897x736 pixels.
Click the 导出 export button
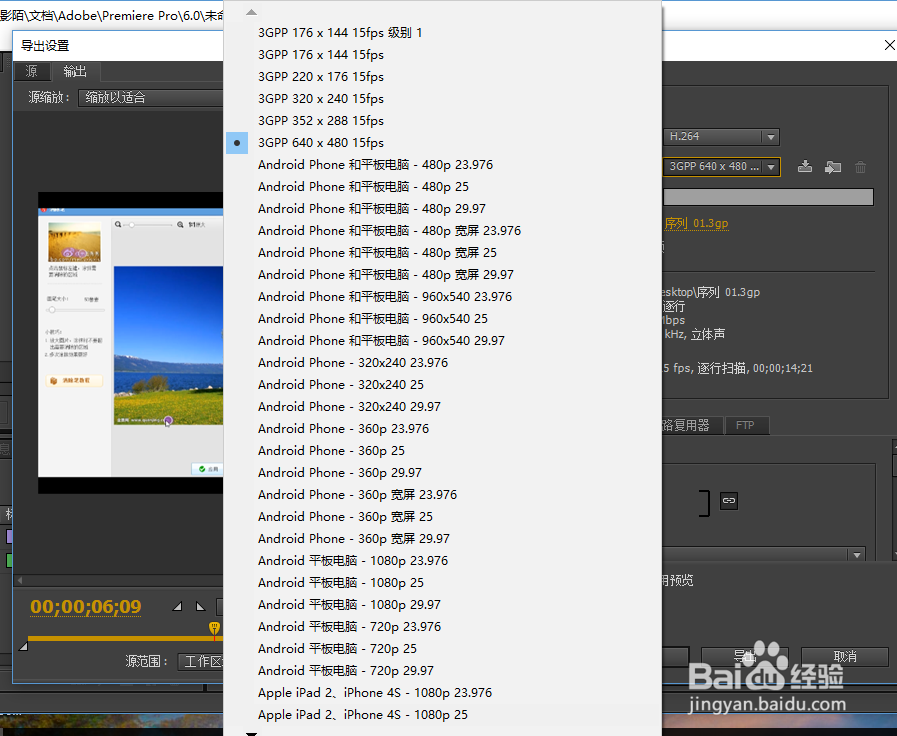(x=745, y=657)
